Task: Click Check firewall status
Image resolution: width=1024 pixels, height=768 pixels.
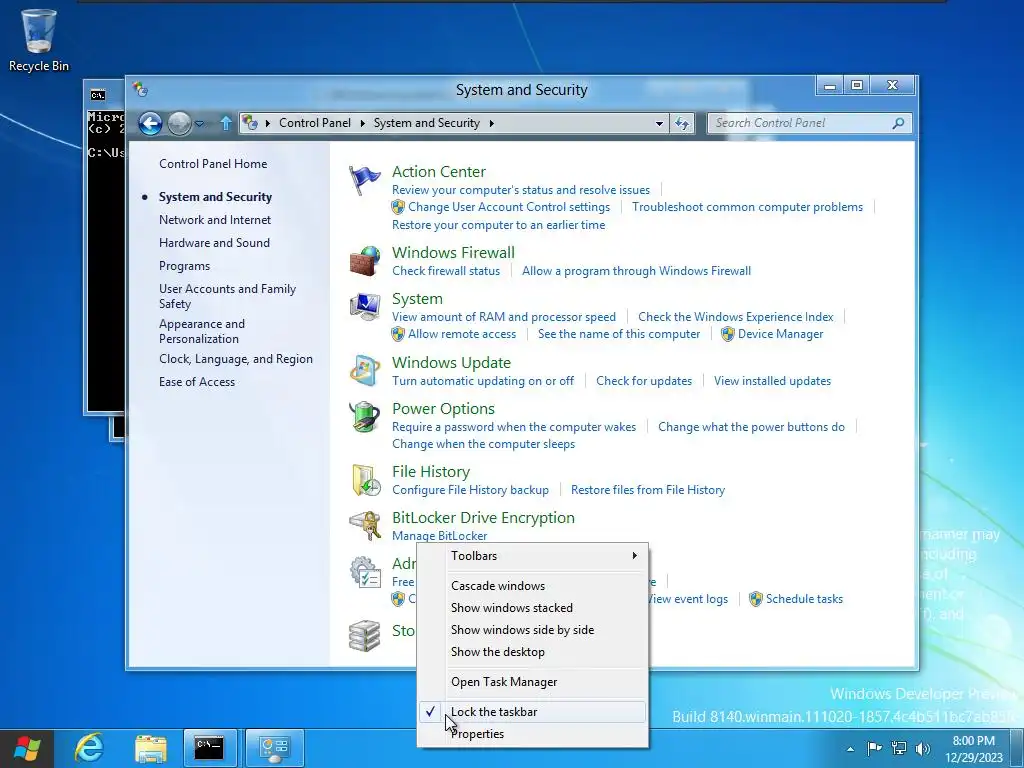Action: [x=446, y=271]
